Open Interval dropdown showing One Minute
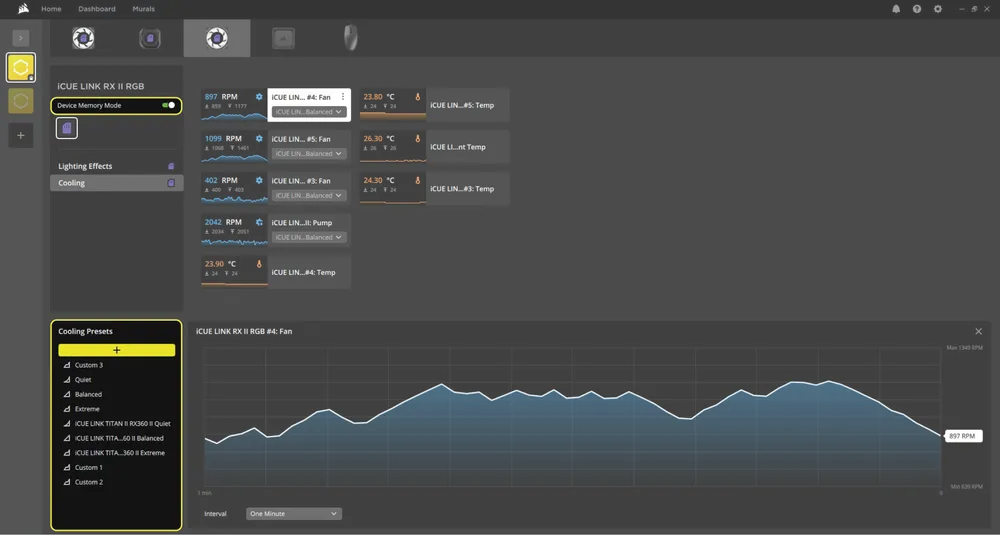This screenshot has height=535, width=1000. point(294,514)
